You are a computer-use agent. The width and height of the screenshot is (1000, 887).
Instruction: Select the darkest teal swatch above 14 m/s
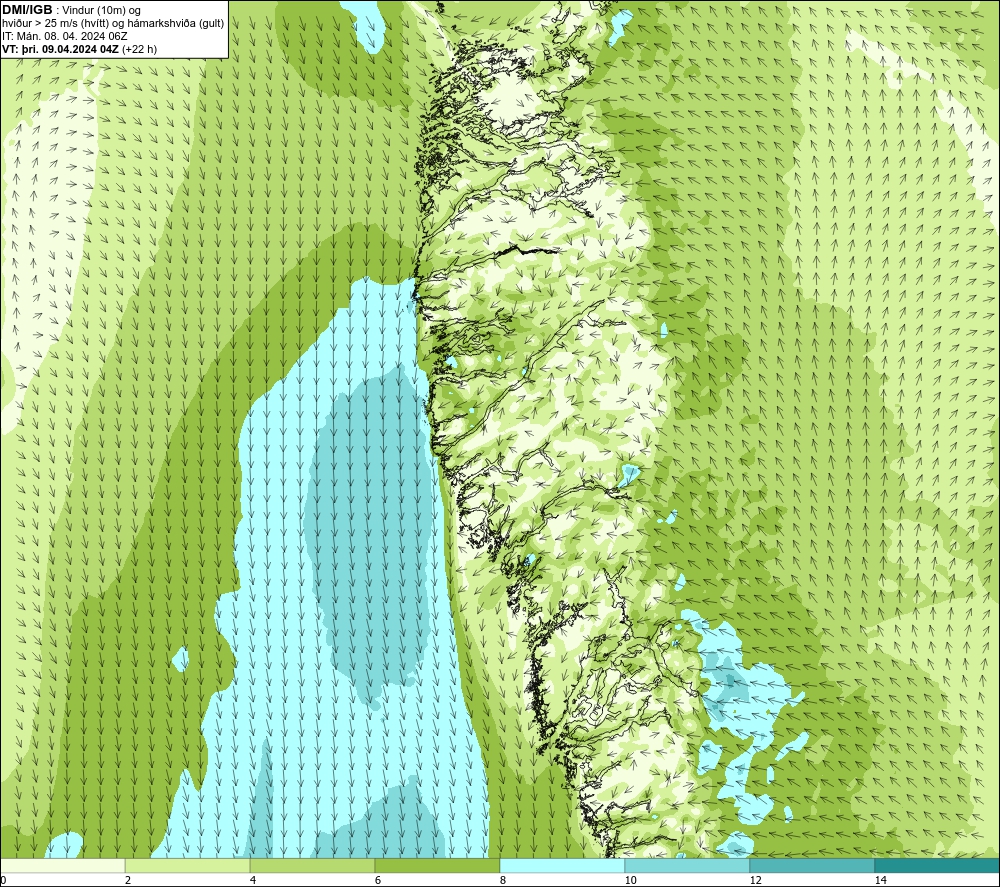937,865
